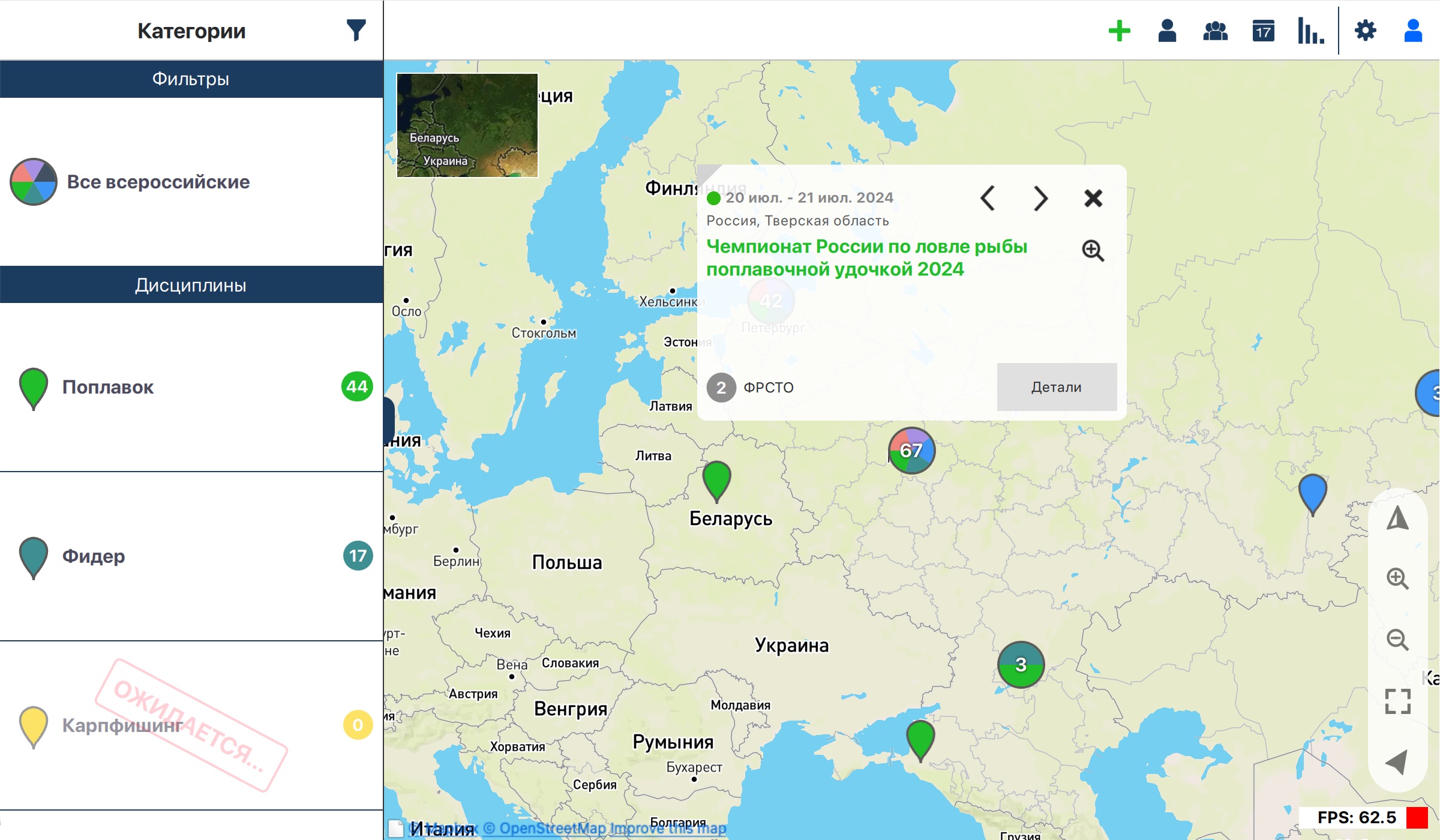Click the Украина country label
This screenshot has height=840, width=1440.
pyautogui.click(x=791, y=645)
